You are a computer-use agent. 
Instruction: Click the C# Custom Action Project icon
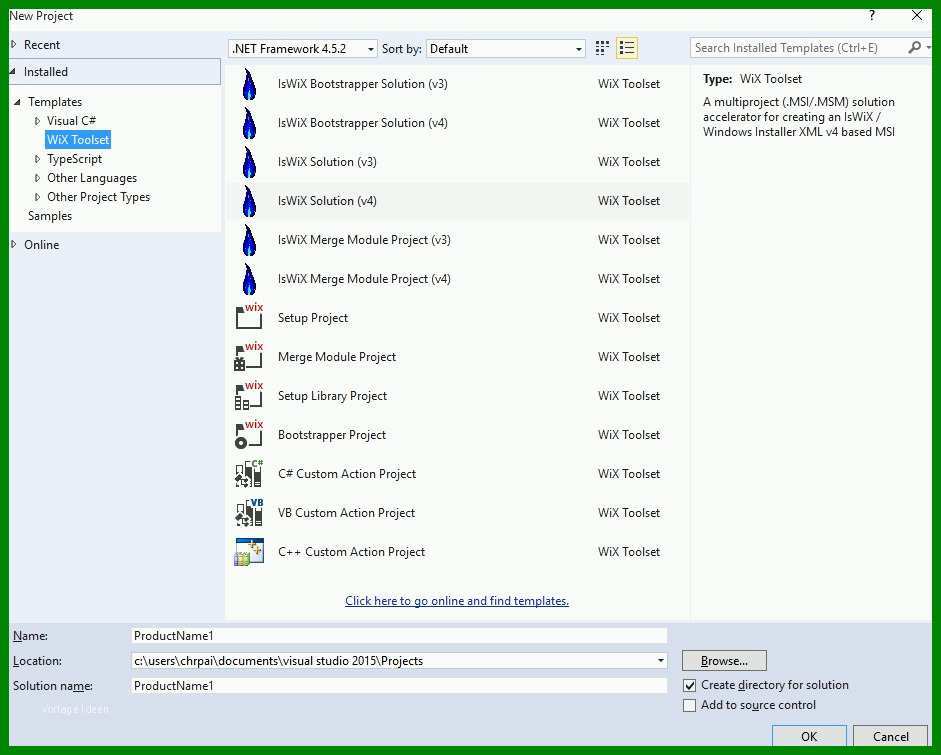[249, 473]
